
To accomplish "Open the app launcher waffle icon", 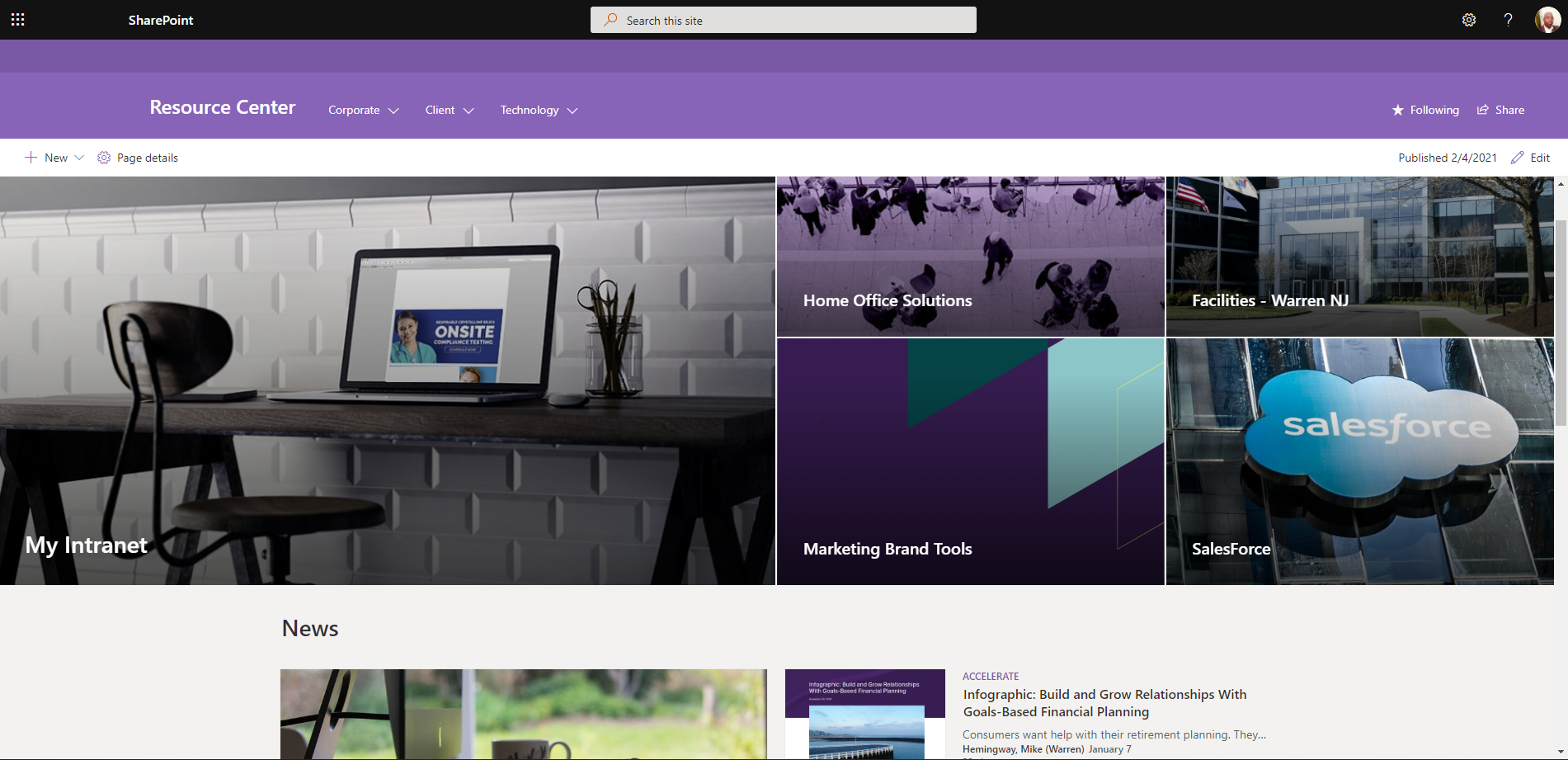I will tap(17, 20).
